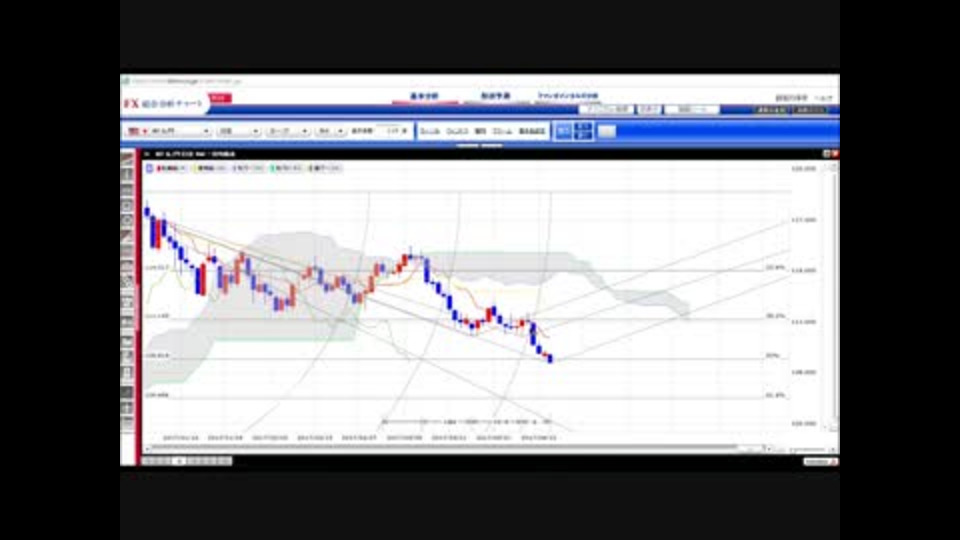Click the last dark button at bar's right end
This screenshot has height=540, width=960.
(809, 110)
